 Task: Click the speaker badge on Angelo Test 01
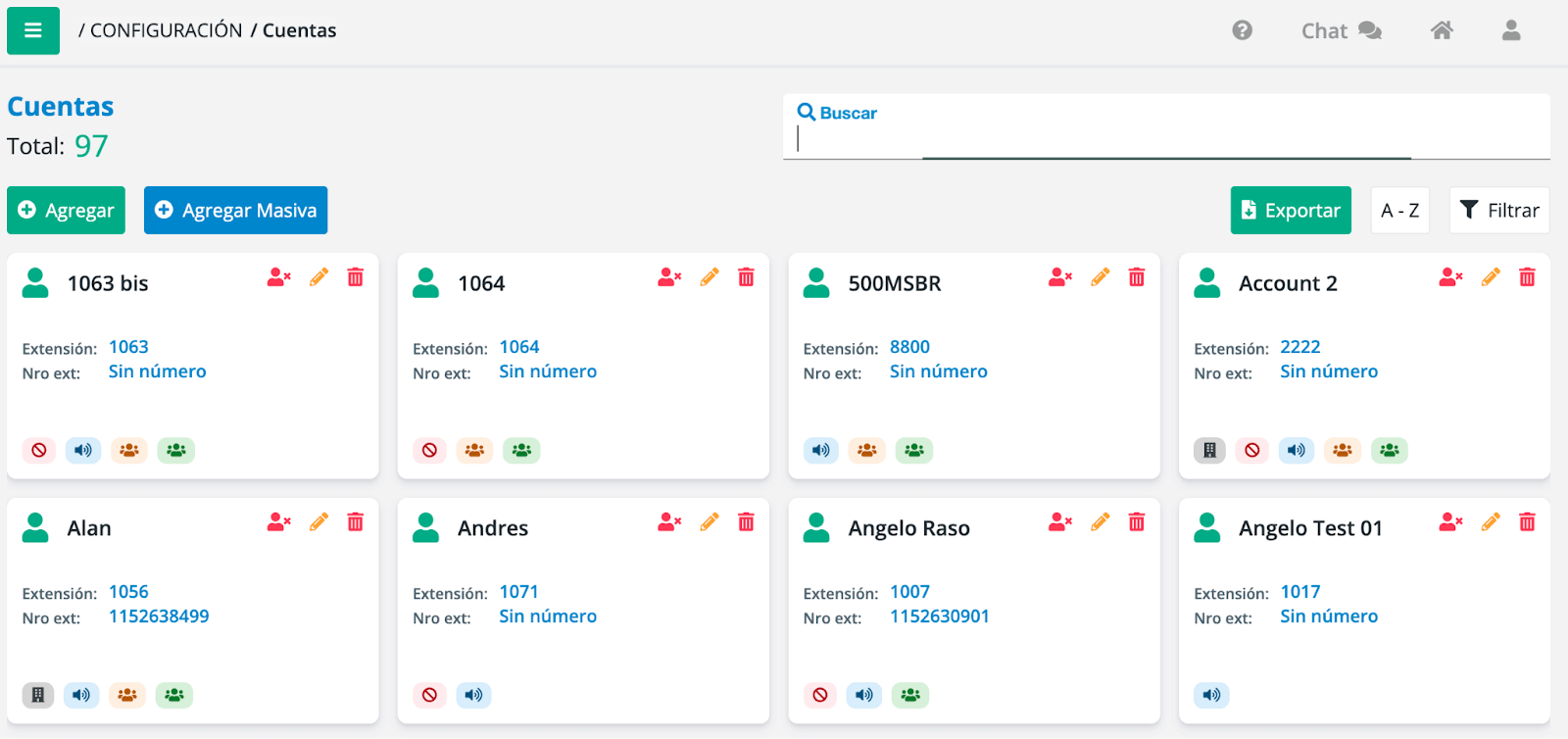pyautogui.click(x=1211, y=695)
